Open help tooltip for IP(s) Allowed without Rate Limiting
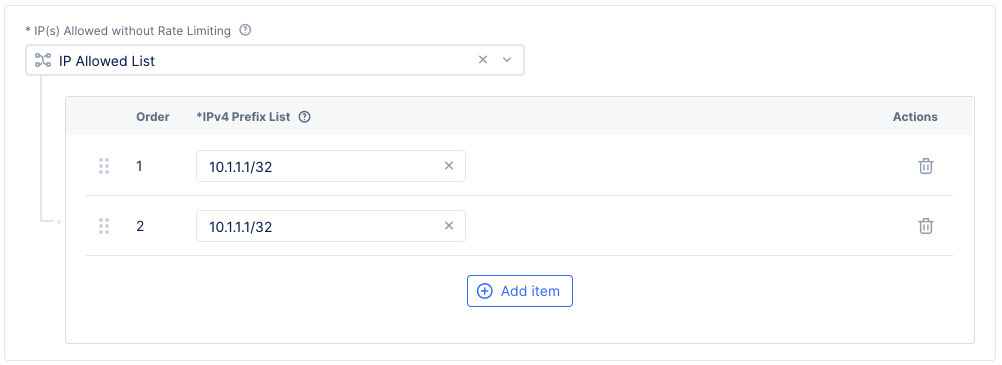Viewport: 1002px width, 365px height. (x=245, y=30)
